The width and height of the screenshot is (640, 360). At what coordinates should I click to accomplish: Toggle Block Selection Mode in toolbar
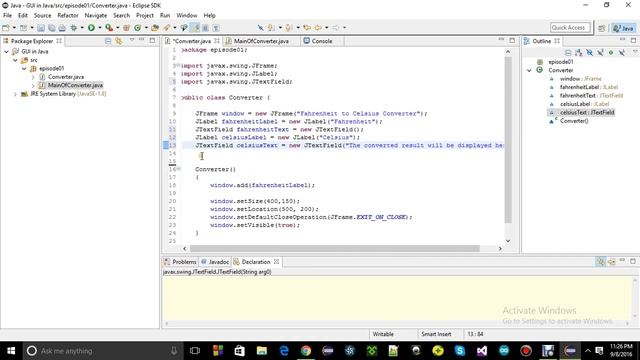tap(206, 28)
